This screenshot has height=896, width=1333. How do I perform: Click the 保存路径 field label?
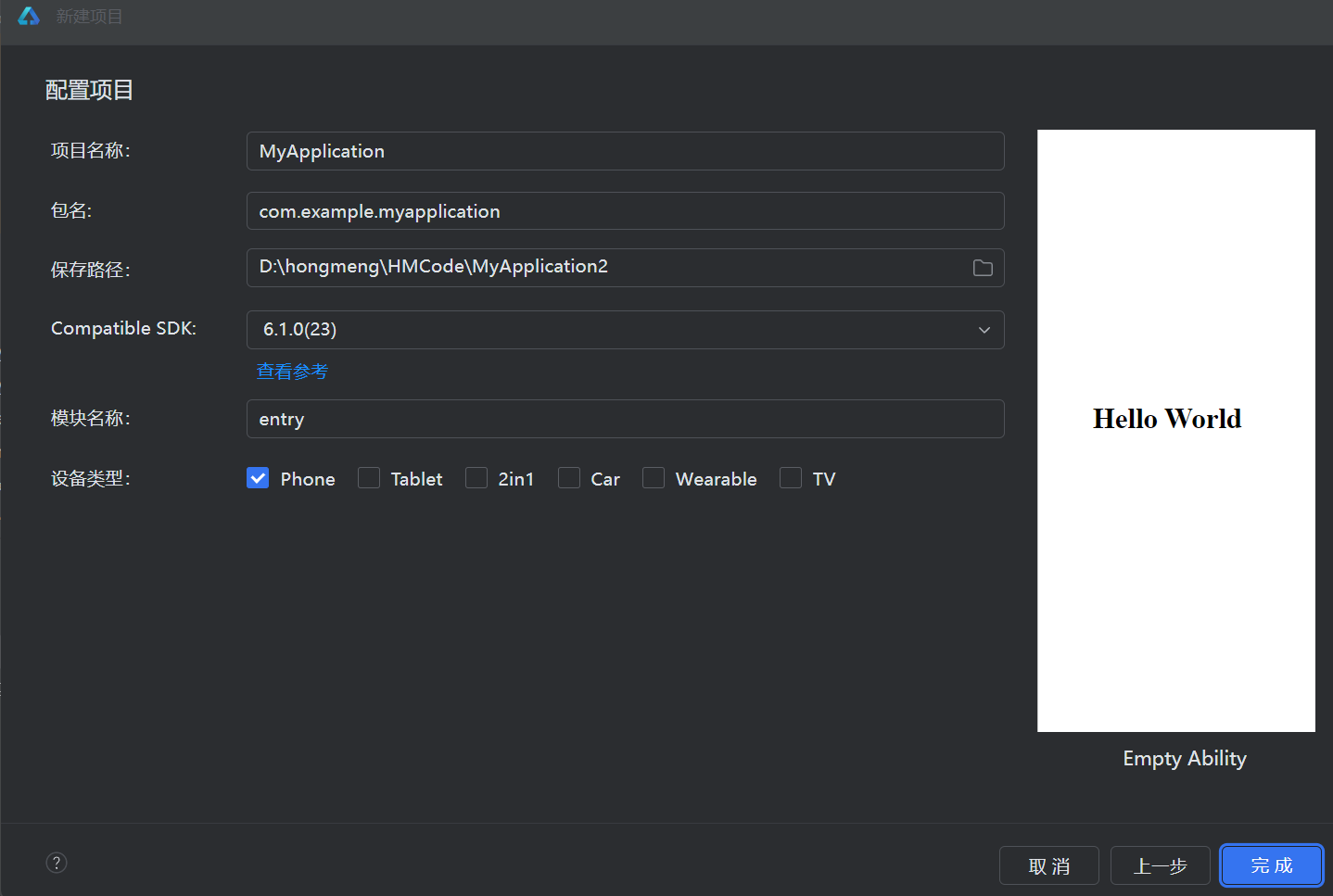91,270
